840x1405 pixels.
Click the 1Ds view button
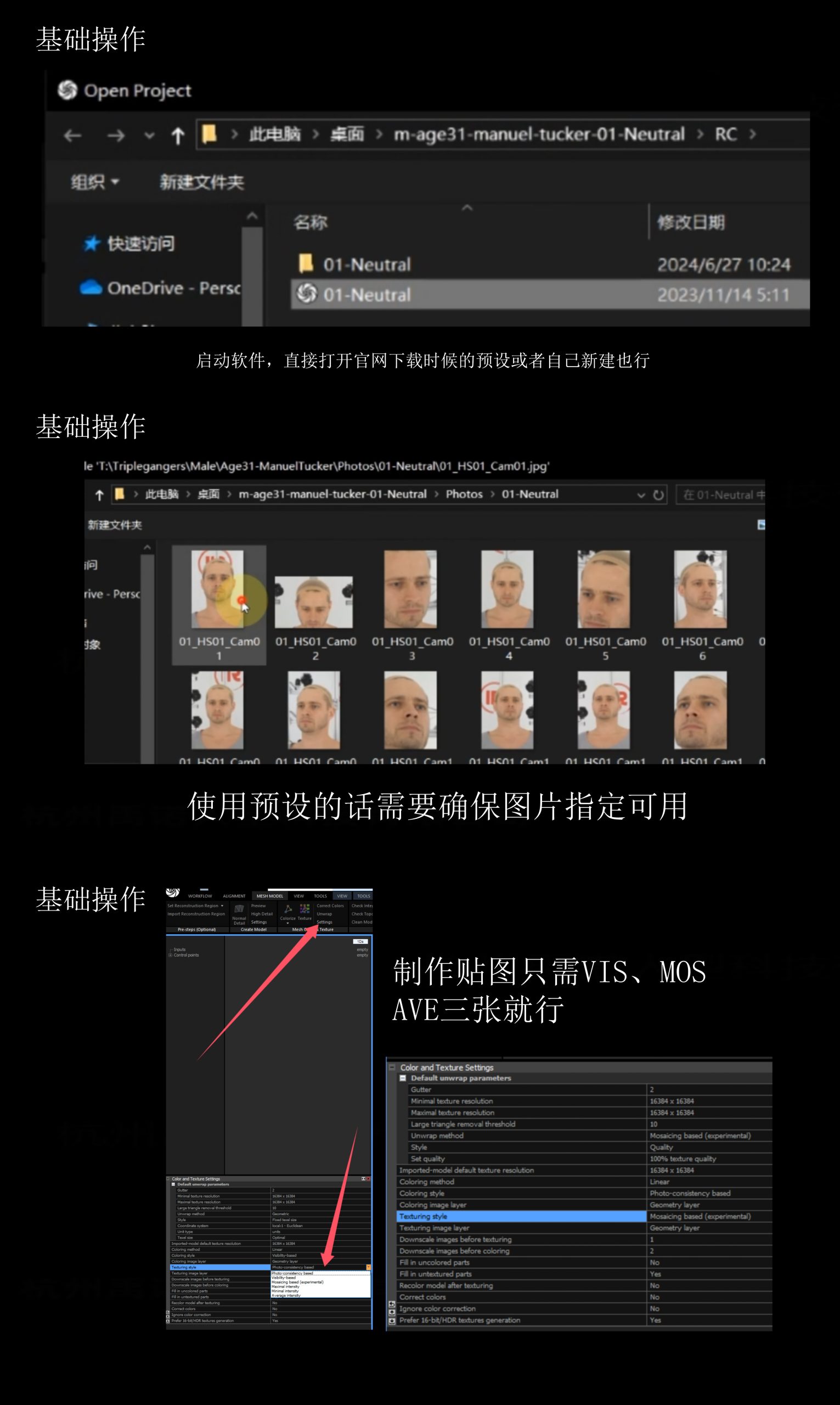tap(360, 941)
